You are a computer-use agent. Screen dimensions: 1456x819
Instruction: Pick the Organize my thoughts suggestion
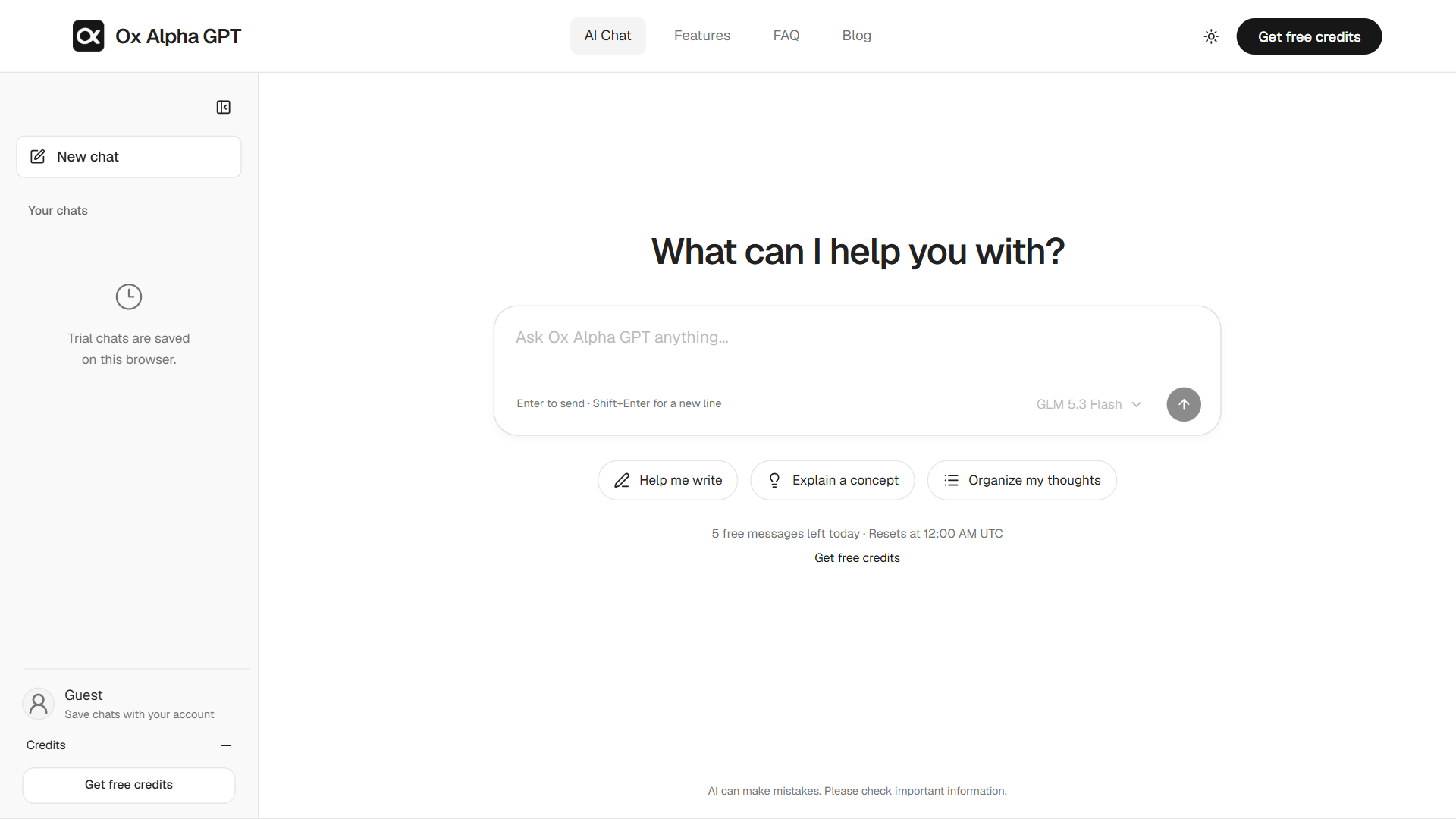(x=1021, y=480)
